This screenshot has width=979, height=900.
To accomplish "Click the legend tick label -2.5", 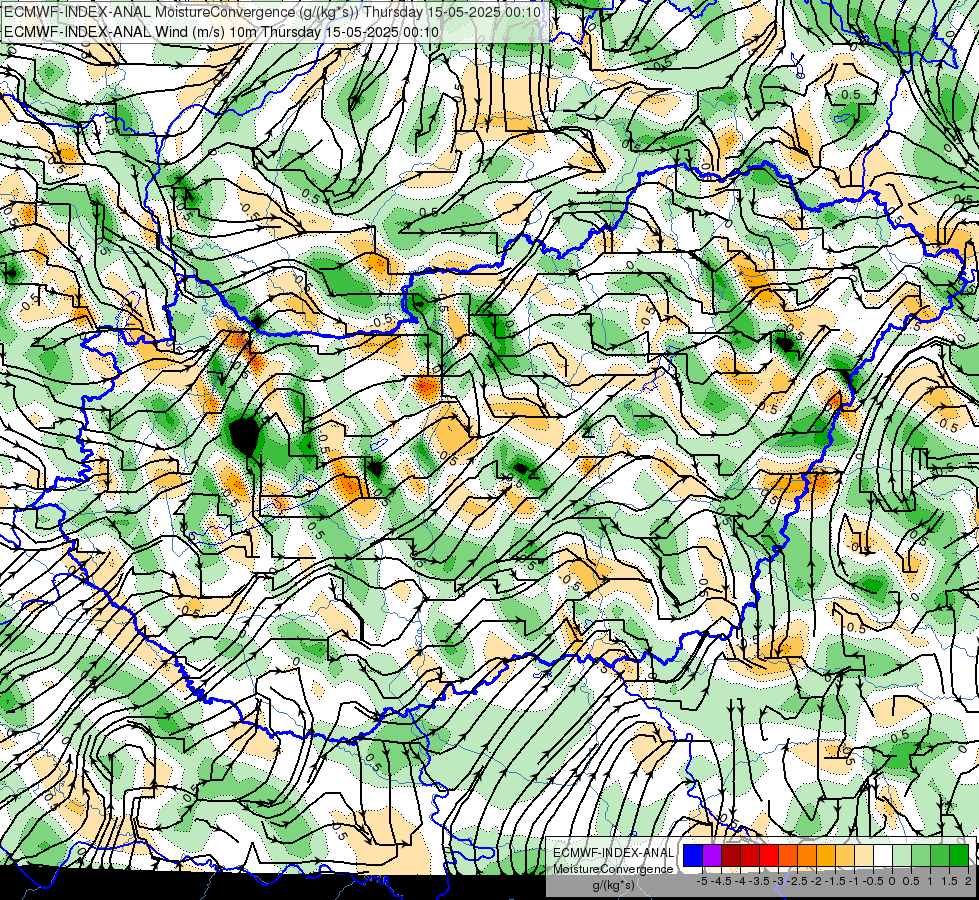I will (x=797, y=881).
